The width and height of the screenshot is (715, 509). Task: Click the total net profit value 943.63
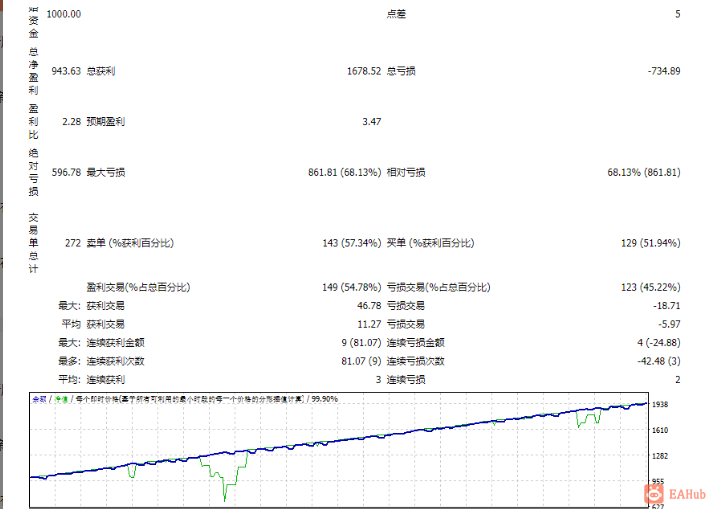66,71
